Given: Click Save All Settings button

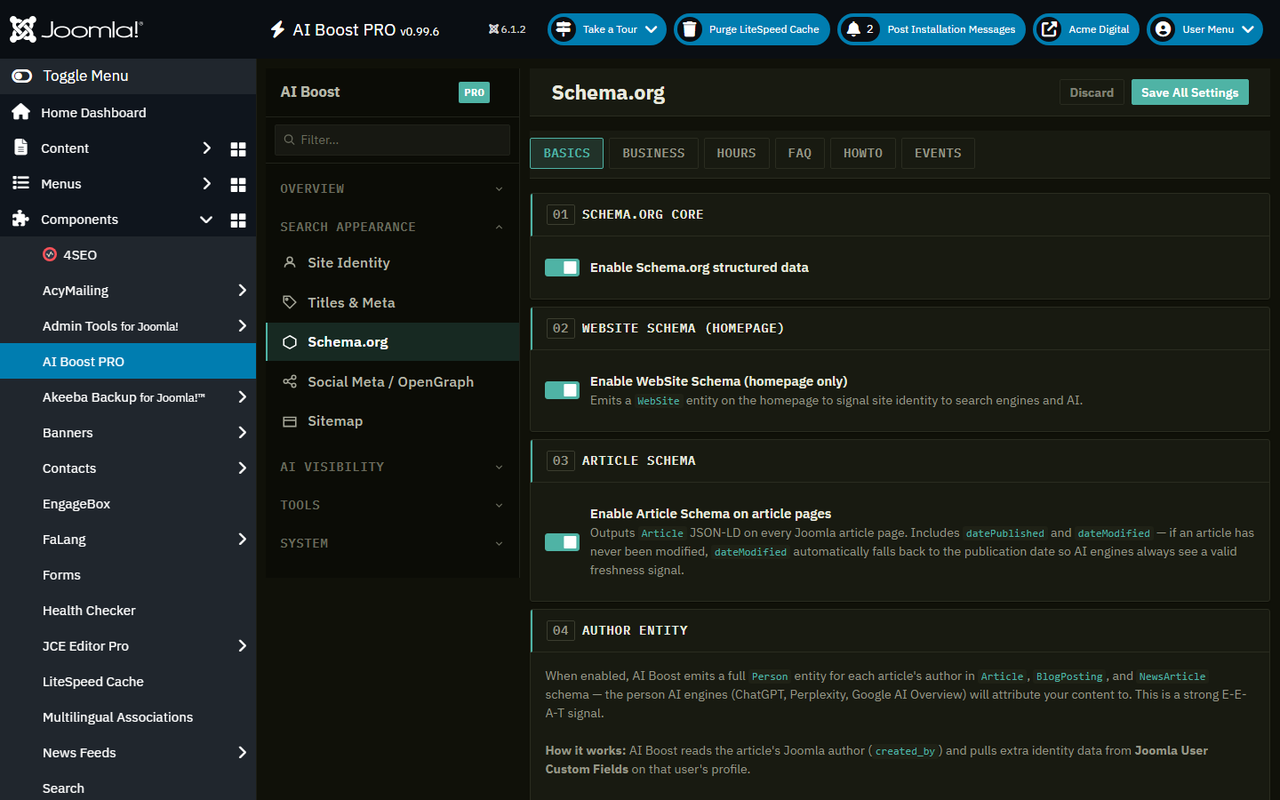Looking at the screenshot, I should 1190,92.
